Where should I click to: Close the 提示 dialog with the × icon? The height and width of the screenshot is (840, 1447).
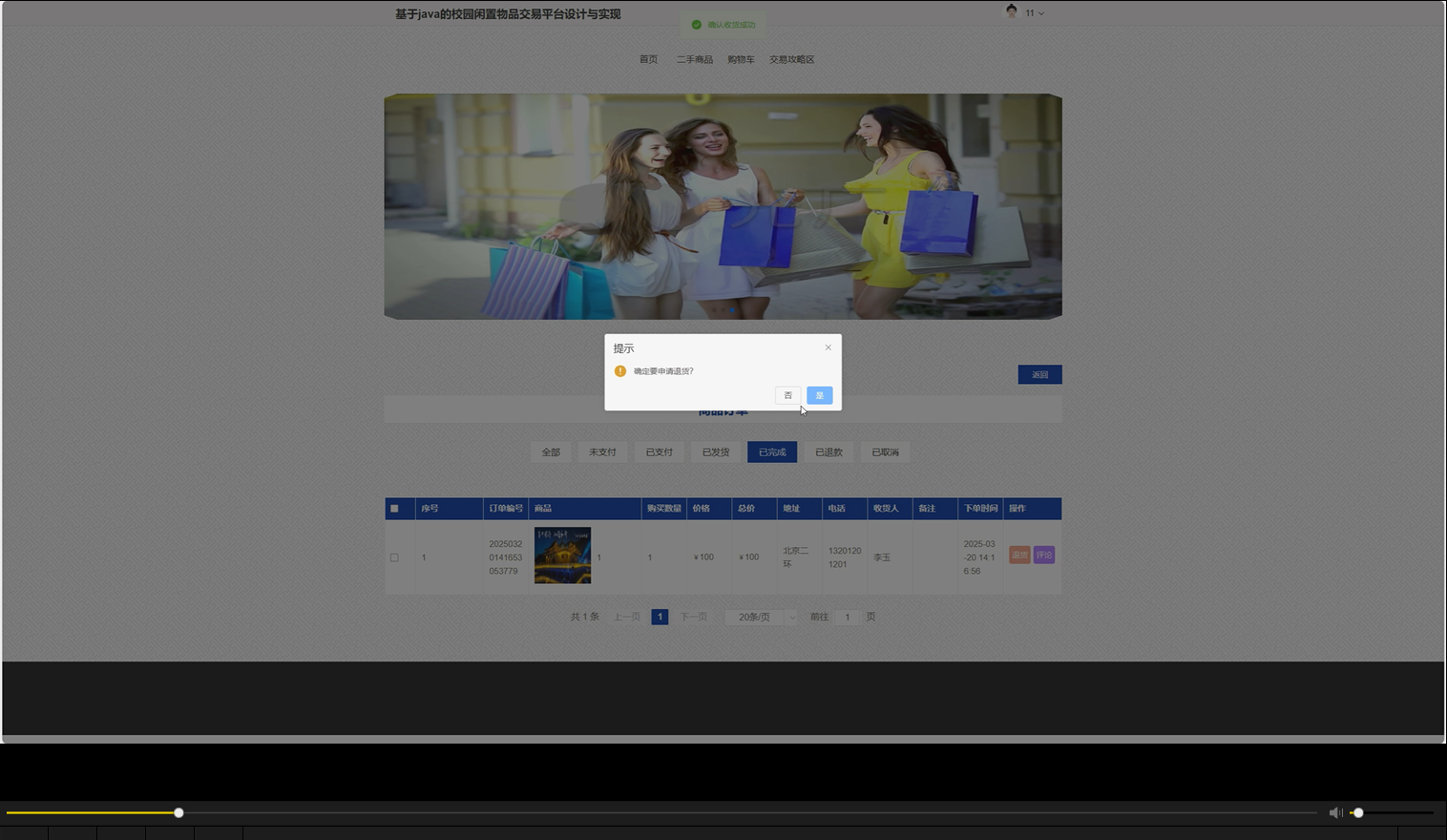pyautogui.click(x=828, y=346)
